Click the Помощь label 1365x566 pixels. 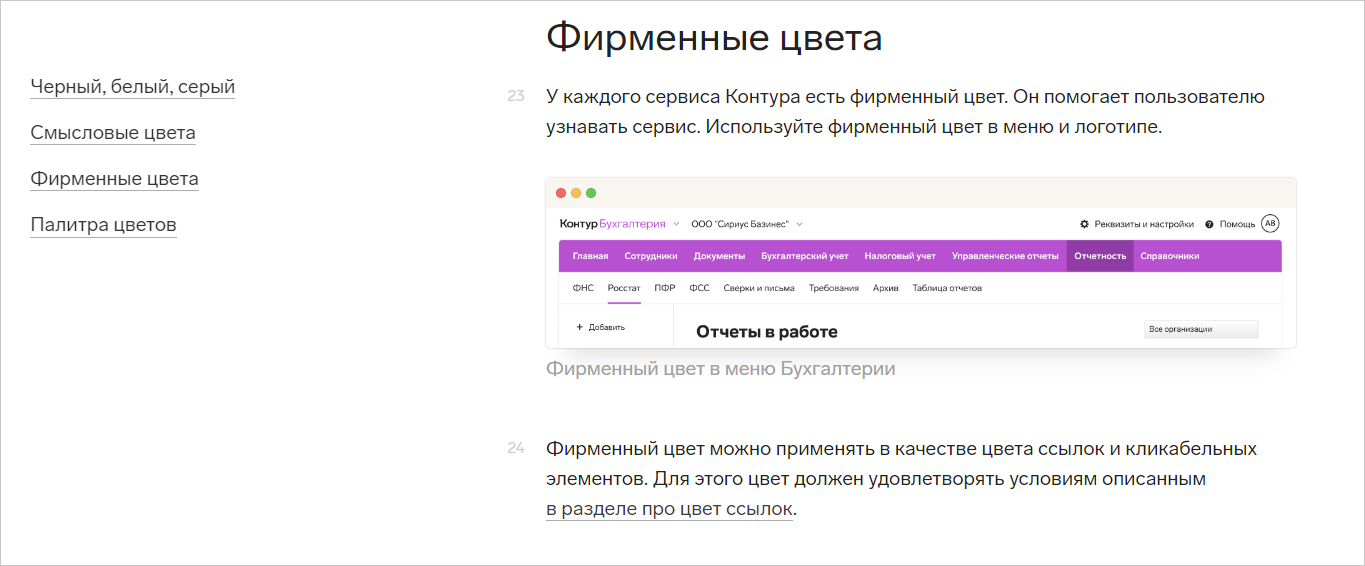click(1237, 224)
